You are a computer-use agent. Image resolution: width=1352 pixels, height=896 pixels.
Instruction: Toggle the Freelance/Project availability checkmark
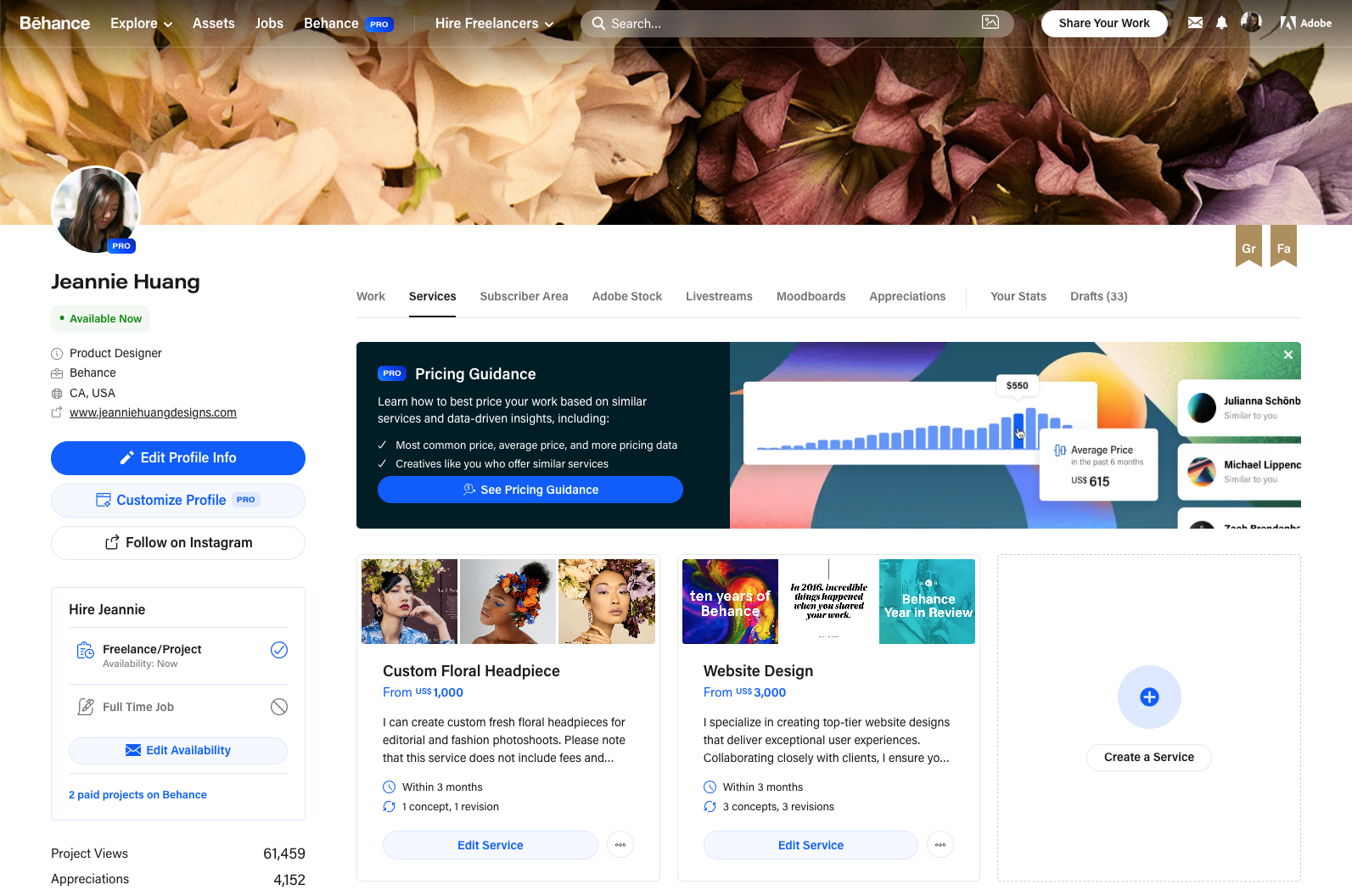point(279,650)
